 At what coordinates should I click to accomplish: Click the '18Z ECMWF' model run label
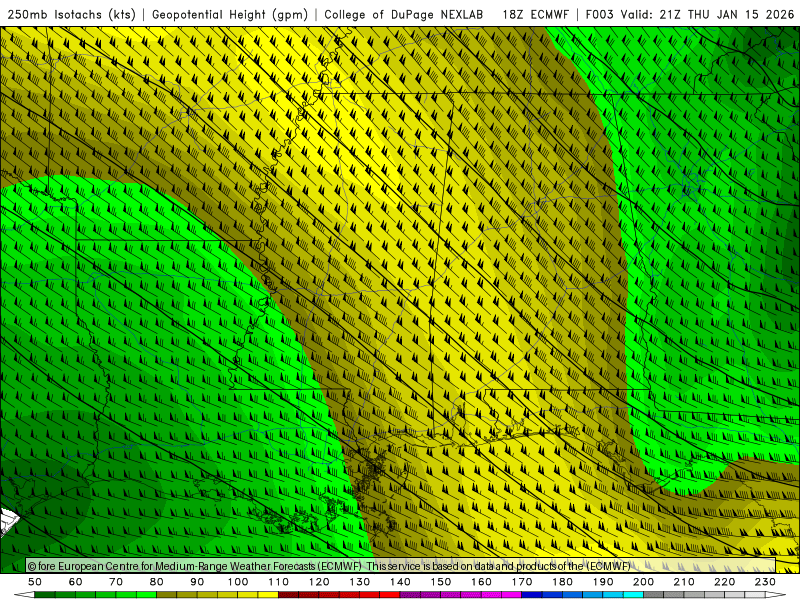point(535,14)
